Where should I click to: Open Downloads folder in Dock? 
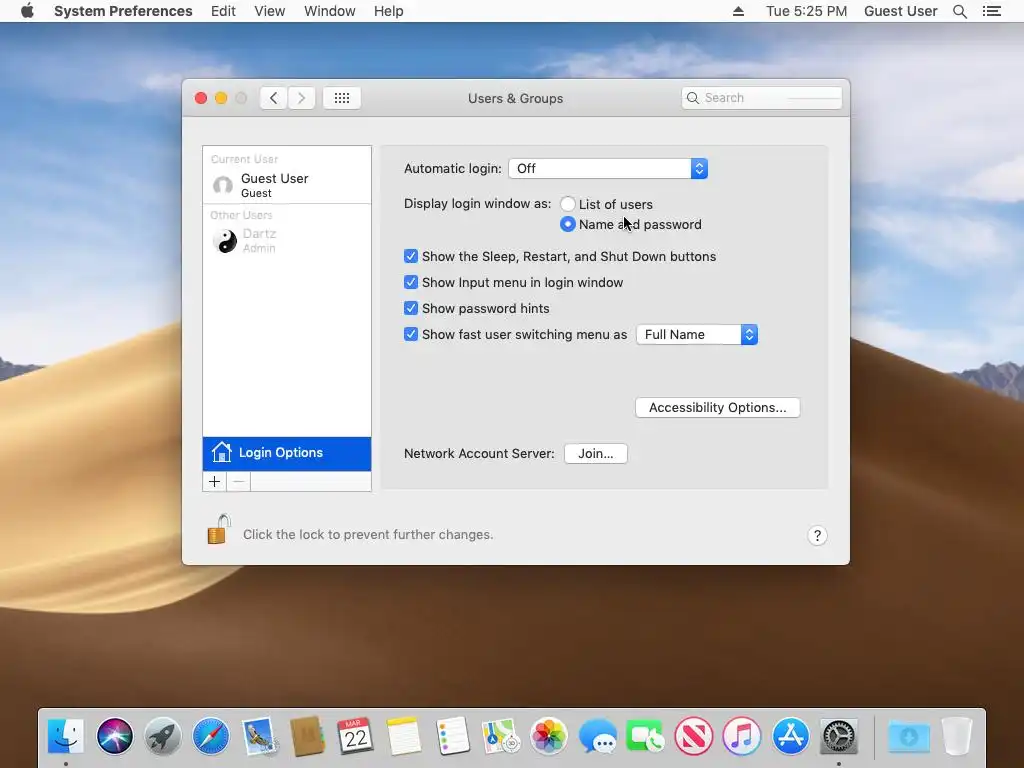pyautogui.click(x=908, y=736)
